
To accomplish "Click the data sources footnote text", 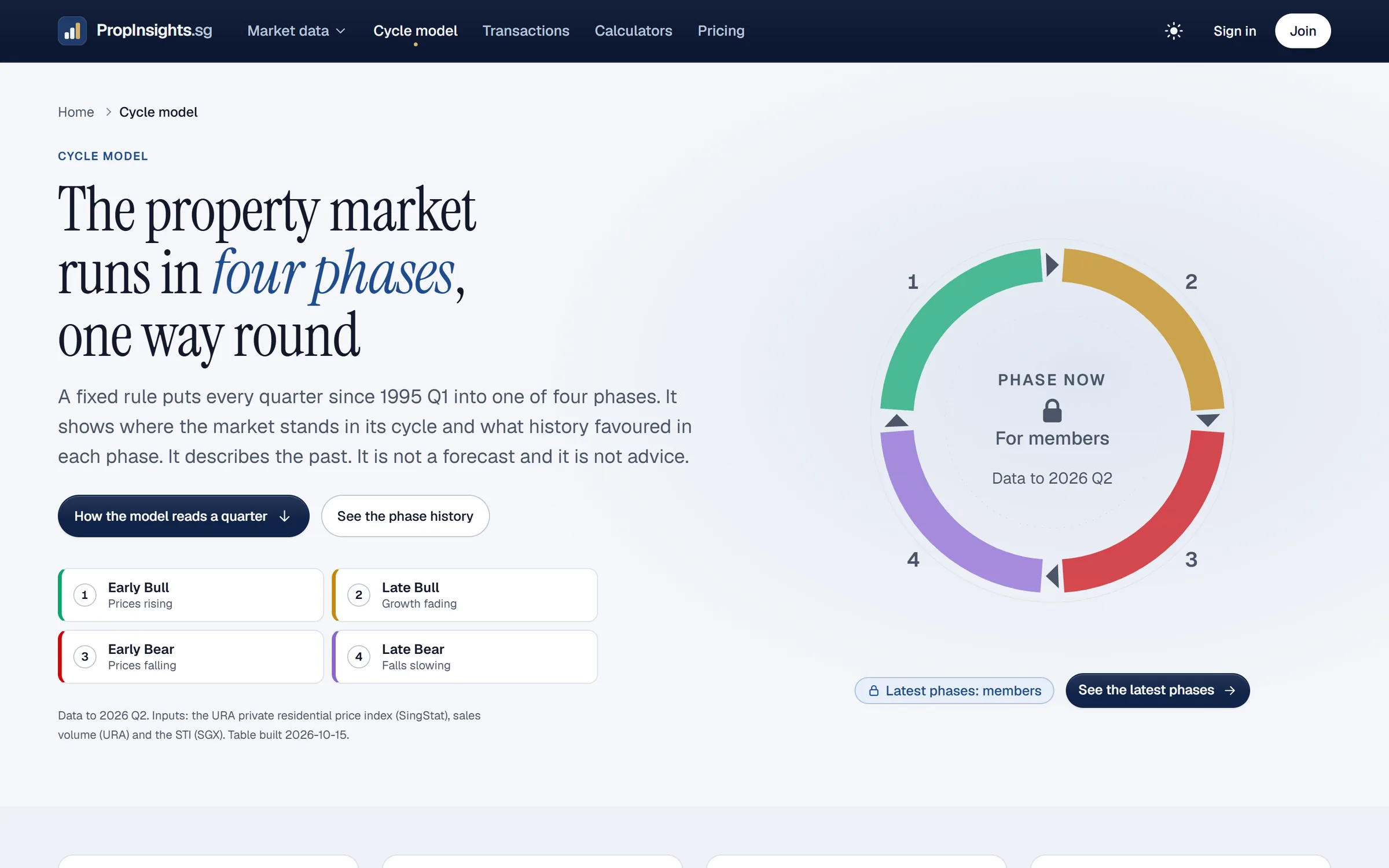I will point(269,725).
